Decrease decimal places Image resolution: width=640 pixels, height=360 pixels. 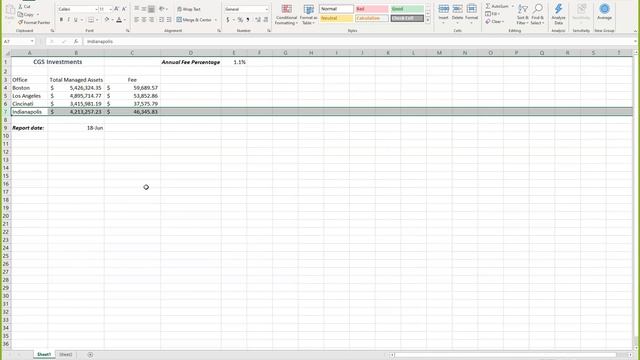pos(266,20)
